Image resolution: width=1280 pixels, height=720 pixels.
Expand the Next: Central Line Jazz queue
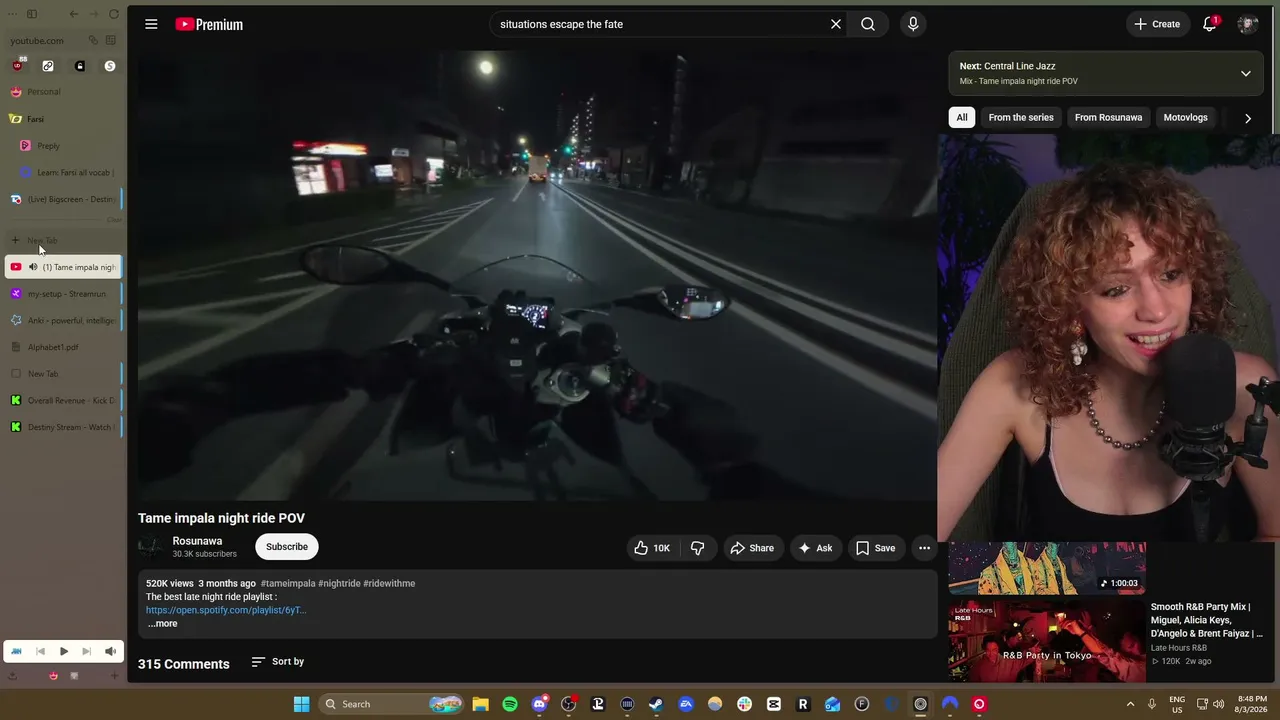(1246, 73)
